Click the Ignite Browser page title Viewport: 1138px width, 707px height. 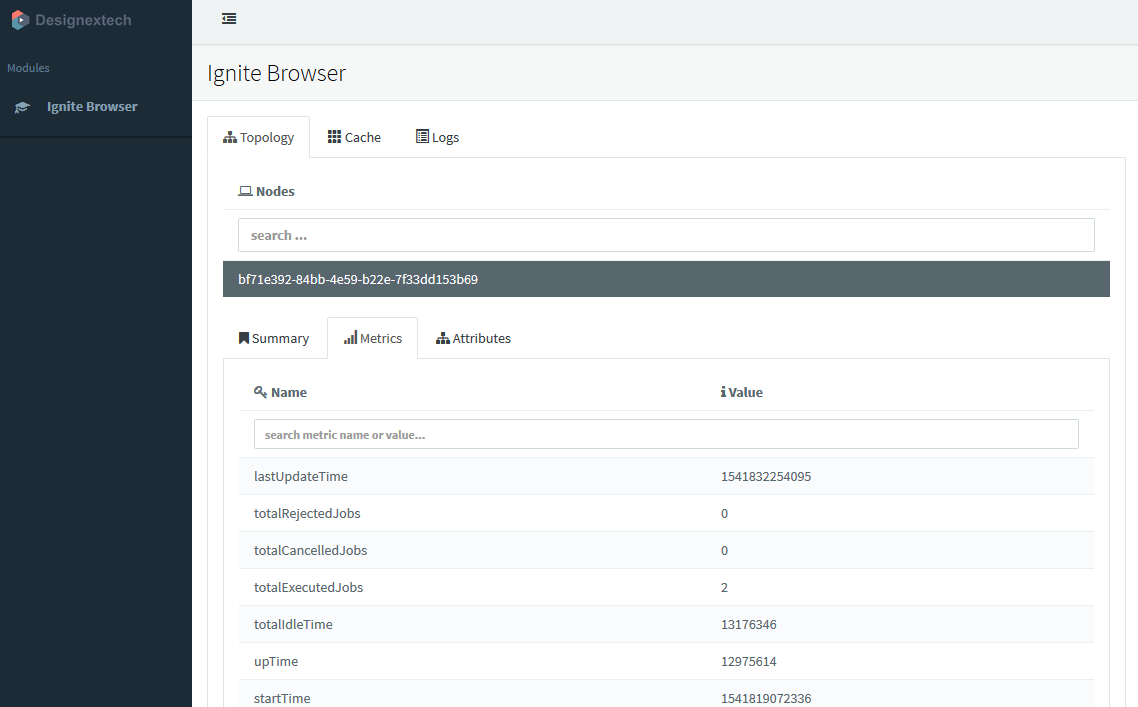click(277, 73)
